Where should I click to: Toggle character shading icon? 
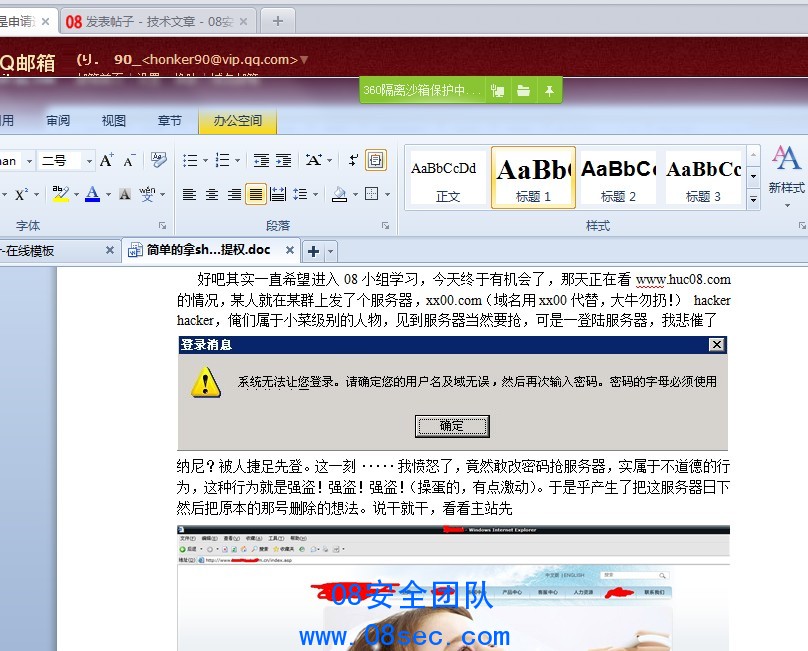tap(125, 194)
